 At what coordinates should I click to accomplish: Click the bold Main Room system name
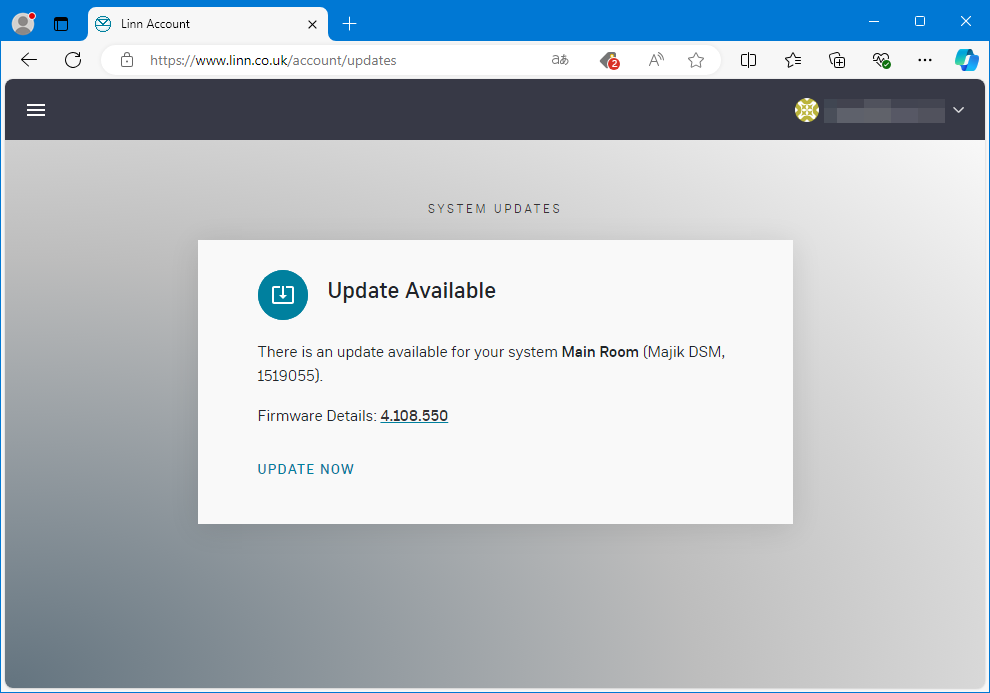(x=600, y=352)
